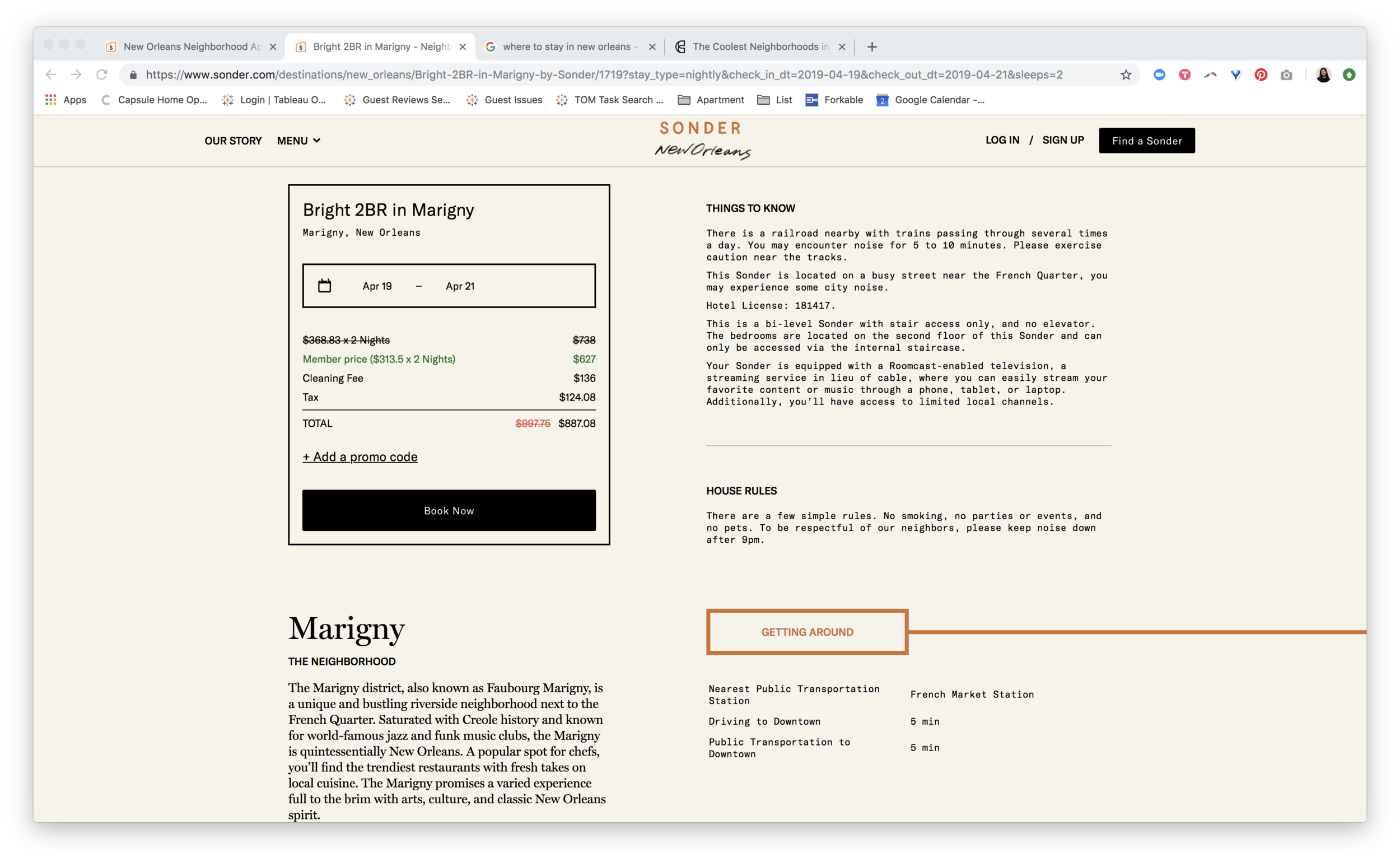Open the OUR STORY page
This screenshot has height=862, width=1400.
tap(233, 141)
